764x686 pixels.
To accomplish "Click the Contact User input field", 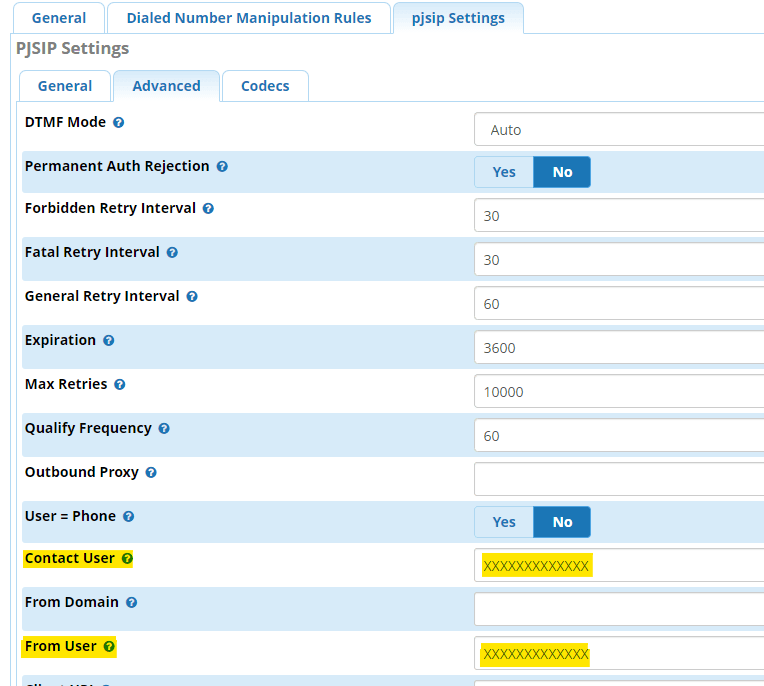I will coord(619,565).
